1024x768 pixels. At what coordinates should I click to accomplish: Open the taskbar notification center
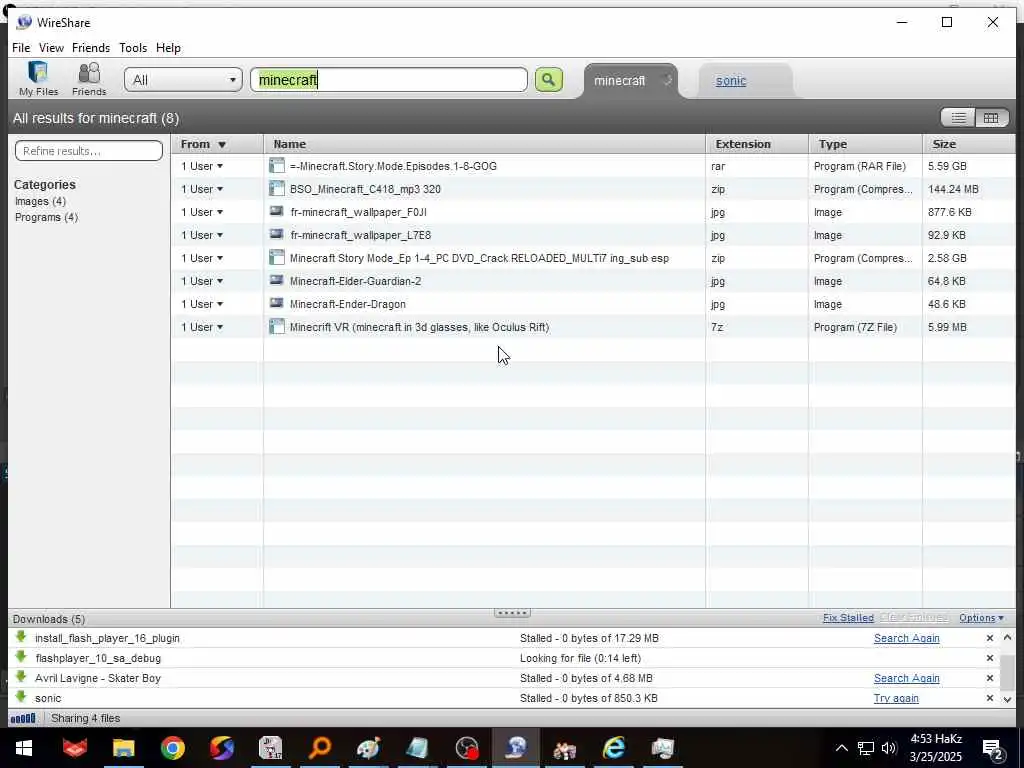pos(993,748)
